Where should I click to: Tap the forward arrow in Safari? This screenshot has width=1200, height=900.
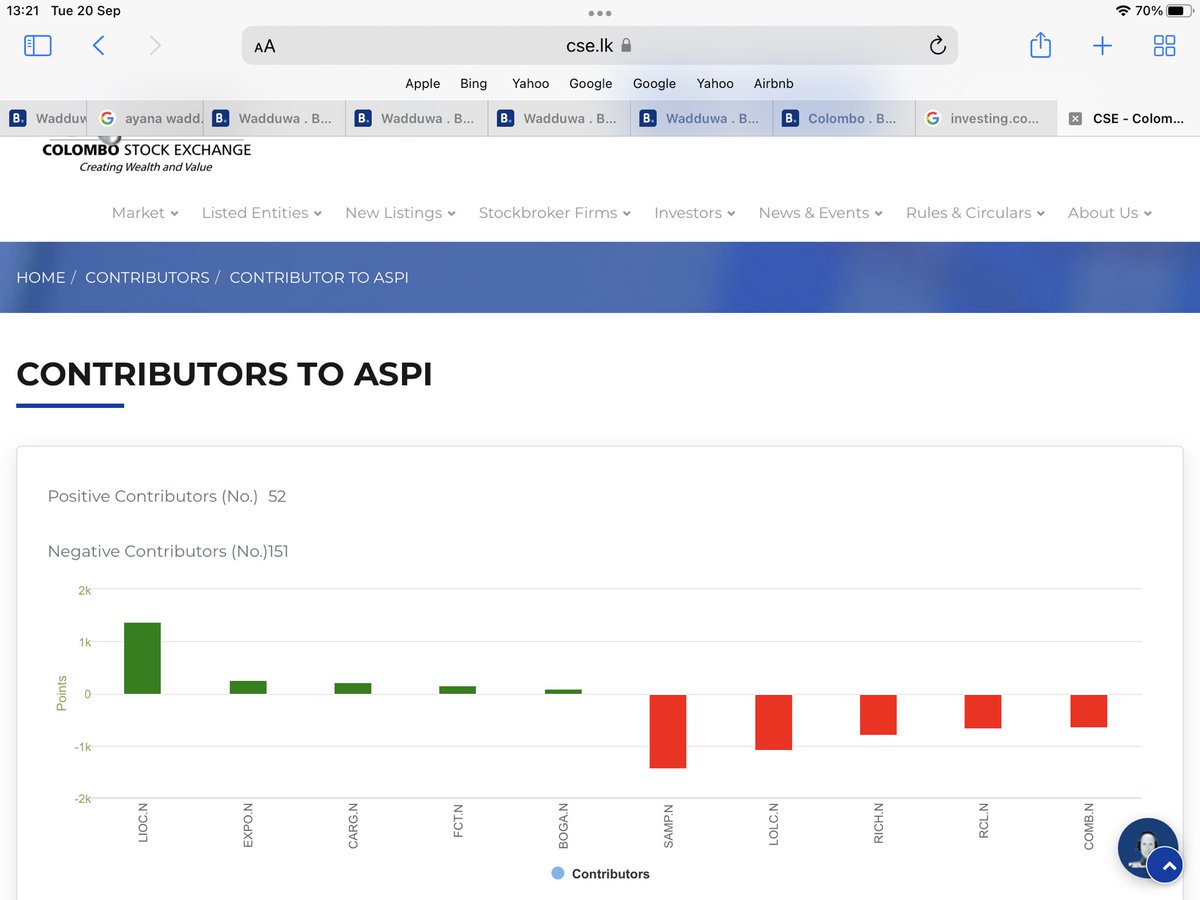tap(155, 45)
